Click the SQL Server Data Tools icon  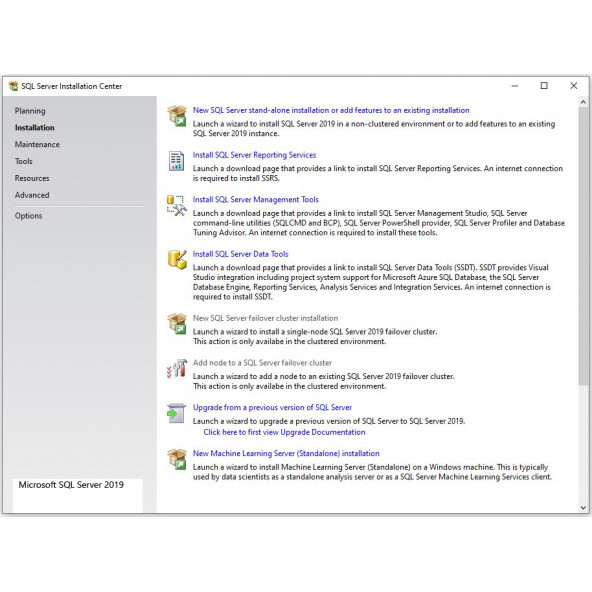point(177,260)
